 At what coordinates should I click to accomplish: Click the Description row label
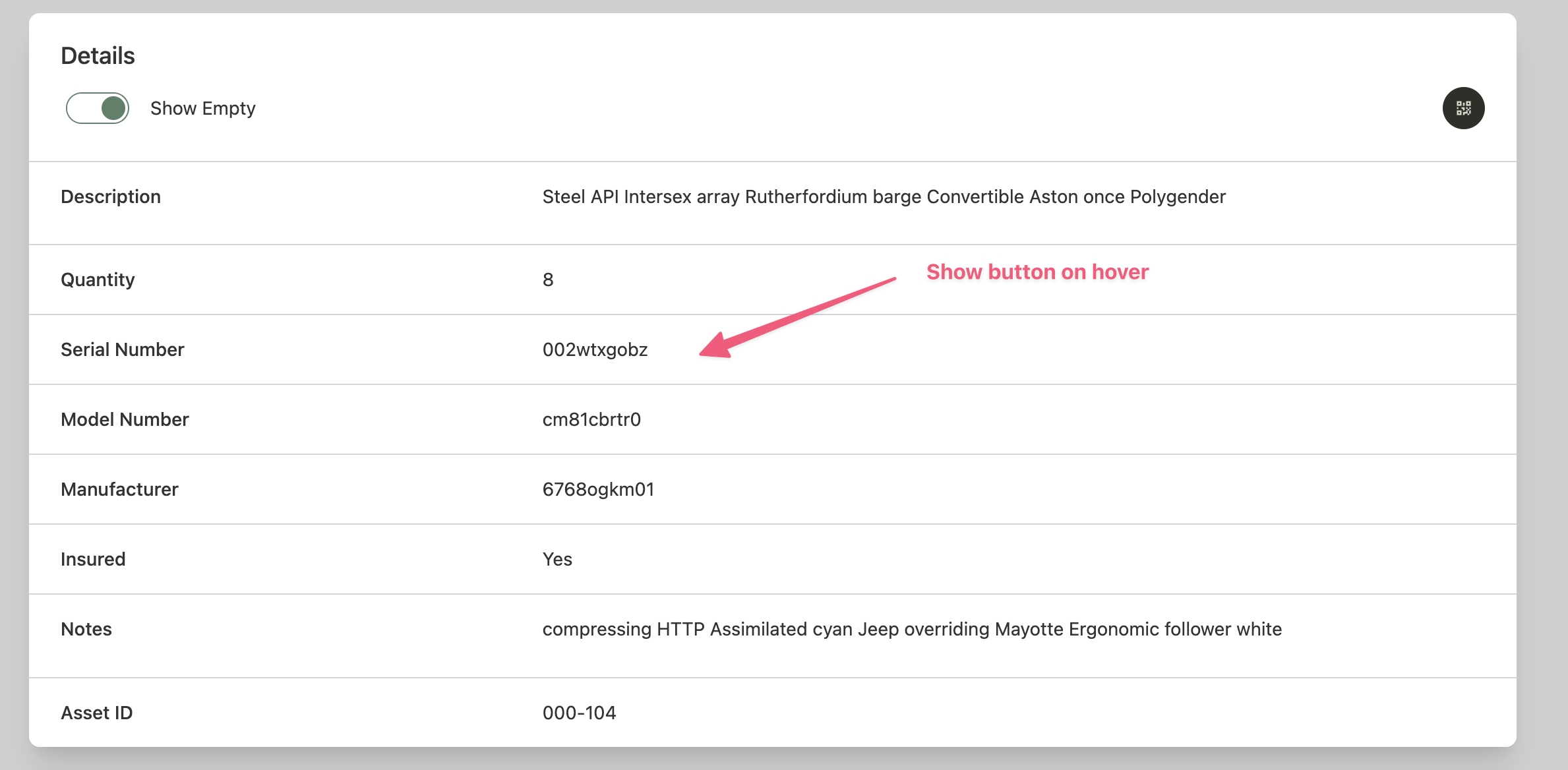(111, 196)
